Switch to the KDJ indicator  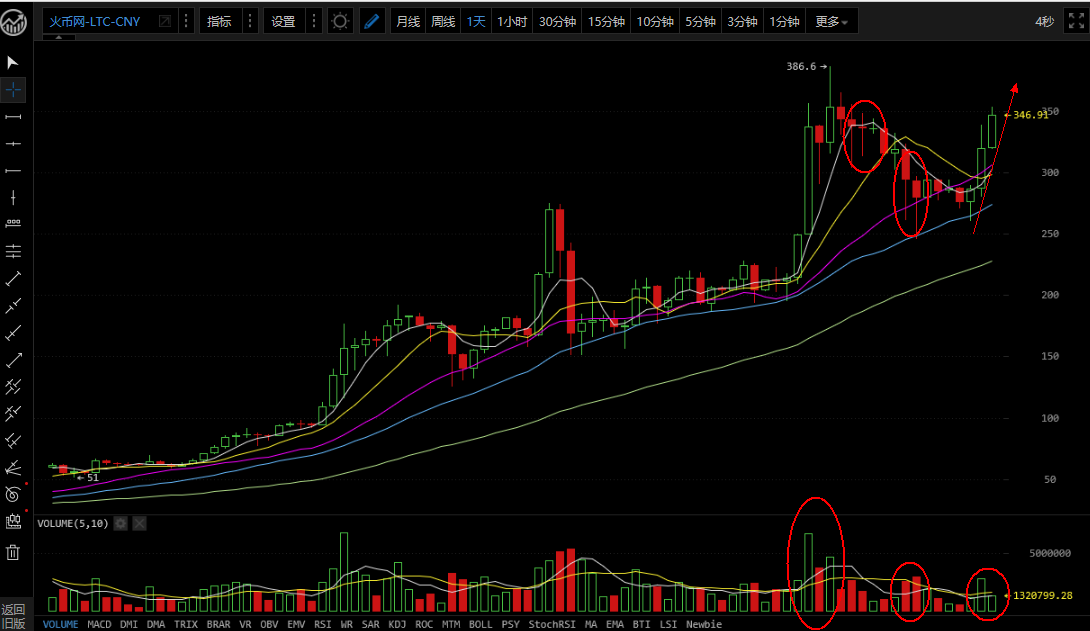click(x=398, y=624)
